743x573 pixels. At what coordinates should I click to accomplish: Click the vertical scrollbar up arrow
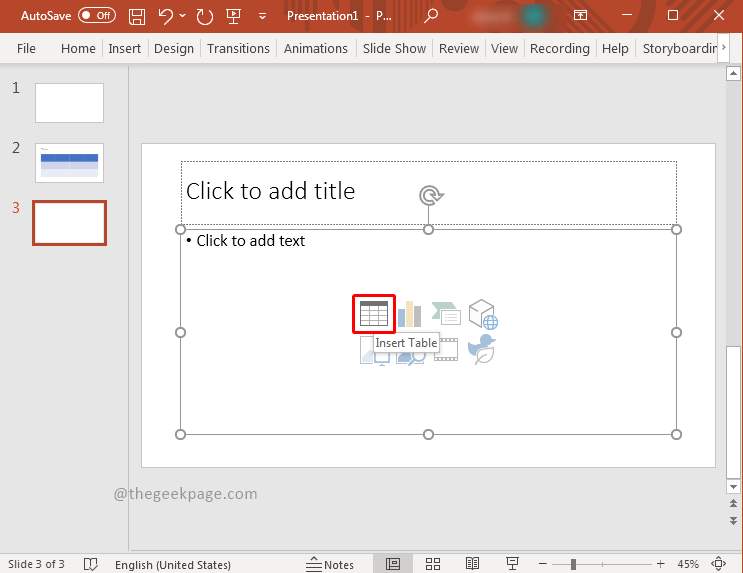tap(733, 73)
